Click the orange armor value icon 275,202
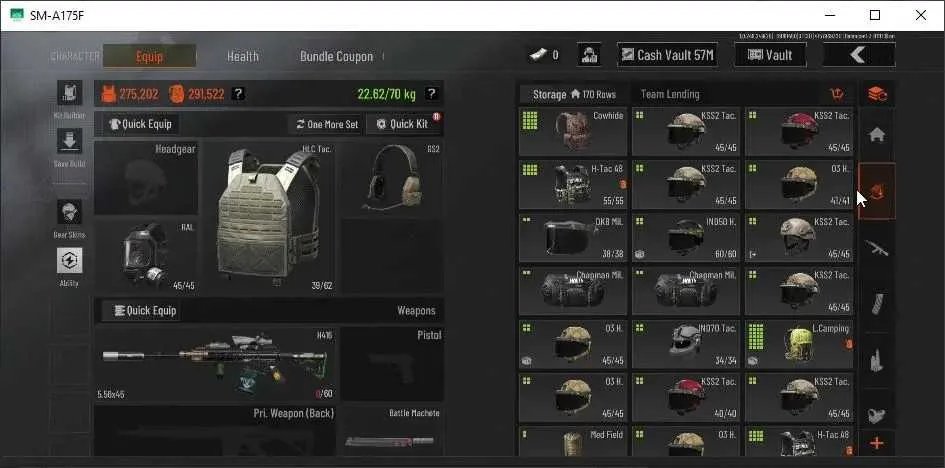Viewport: 945px width, 468px height. tap(108, 94)
